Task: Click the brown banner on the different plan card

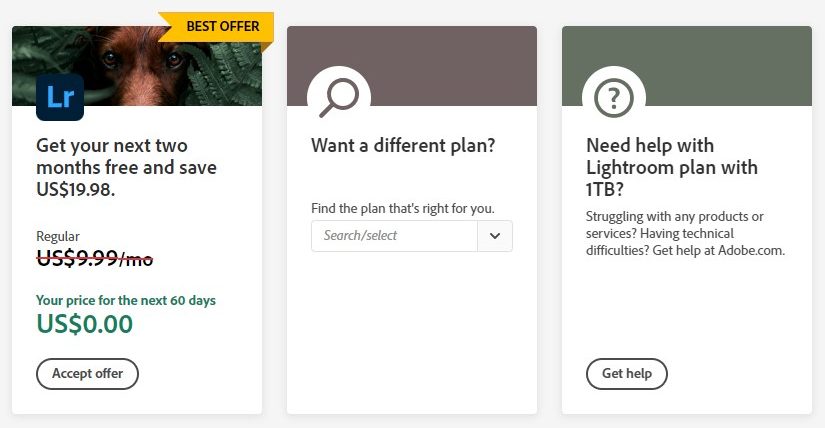Action: (412, 66)
